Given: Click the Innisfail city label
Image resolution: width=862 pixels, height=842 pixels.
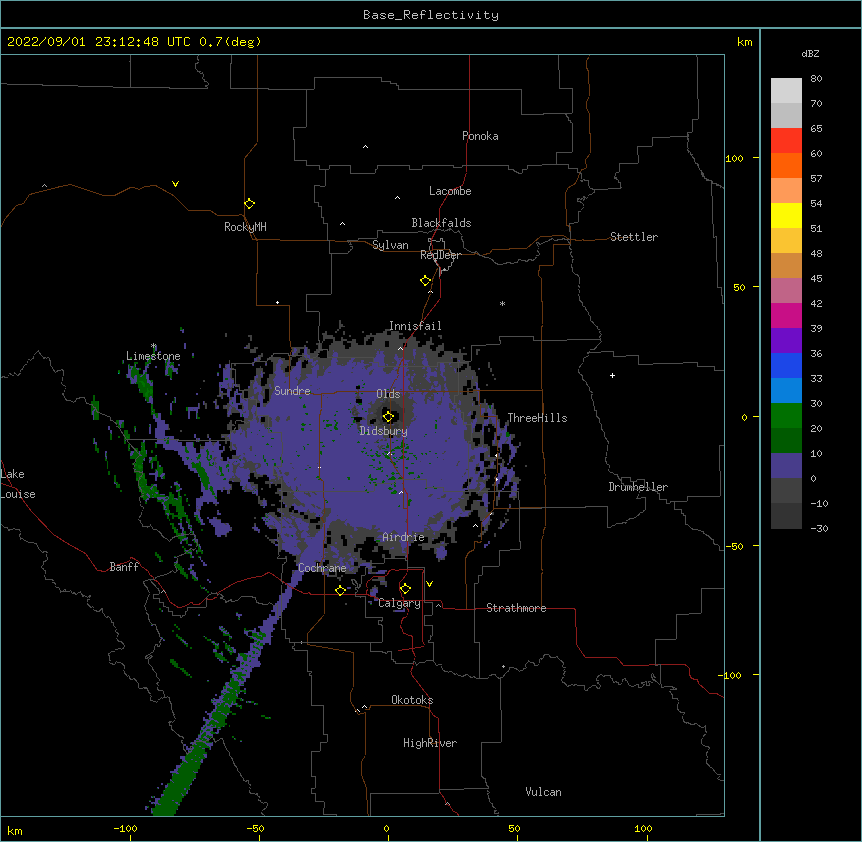Looking at the screenshot, I should pyautogui.click(x=415, y=326).
